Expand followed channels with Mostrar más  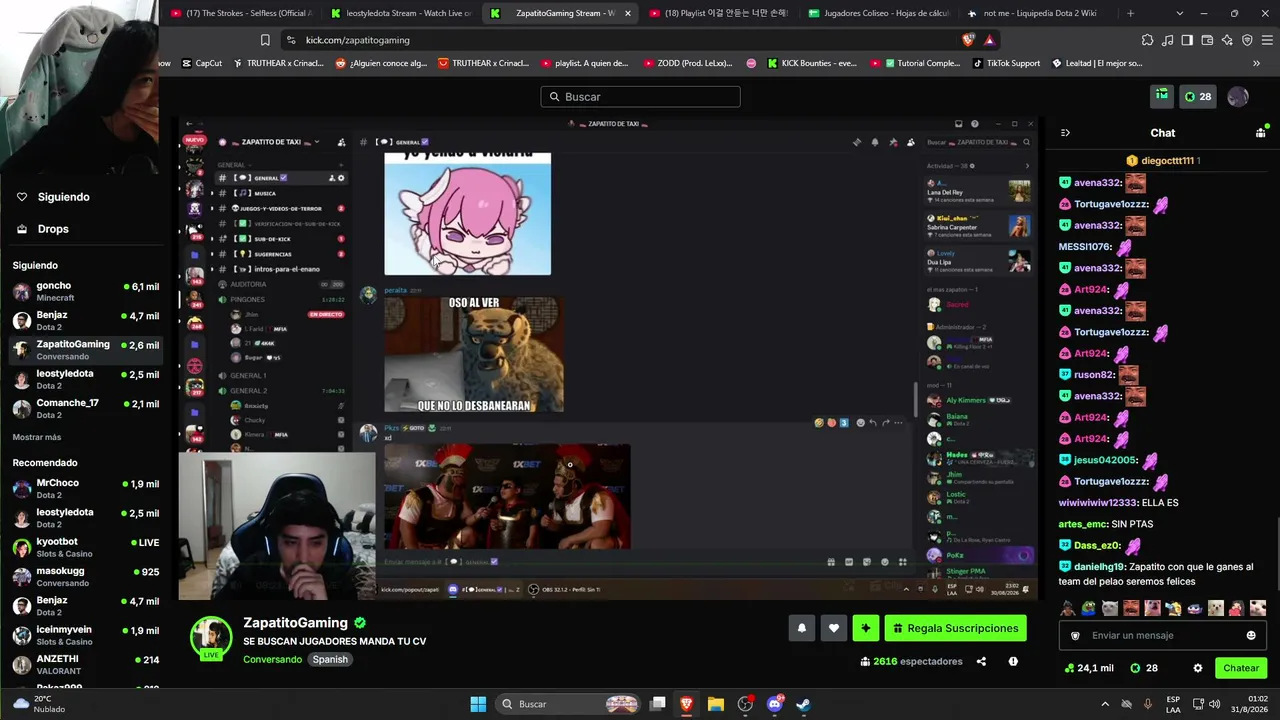click(x=37, y=437)
